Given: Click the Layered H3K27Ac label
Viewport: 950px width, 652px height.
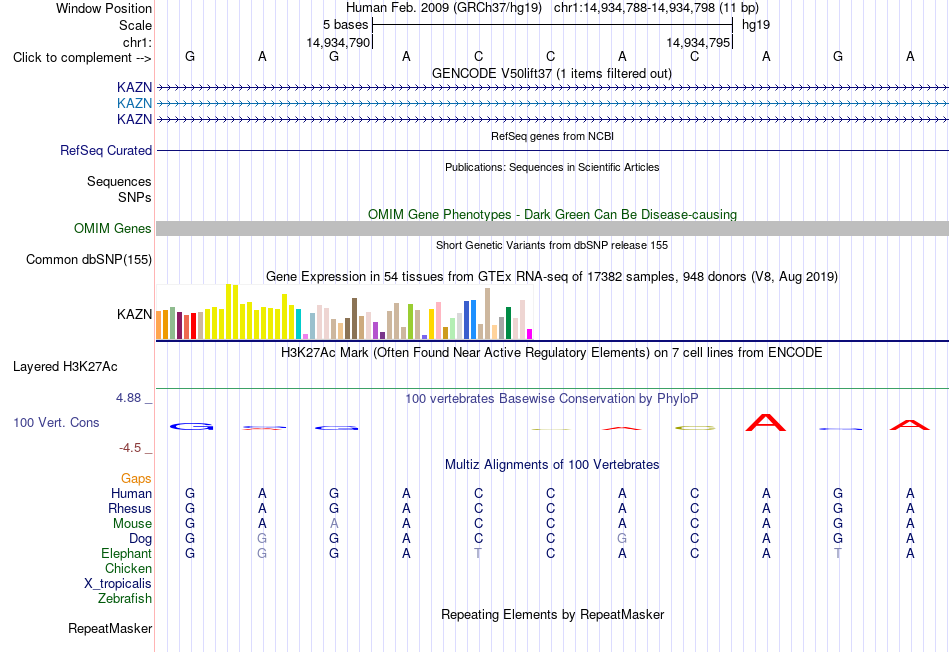Looking at the screenshot, I should [65, 367].
